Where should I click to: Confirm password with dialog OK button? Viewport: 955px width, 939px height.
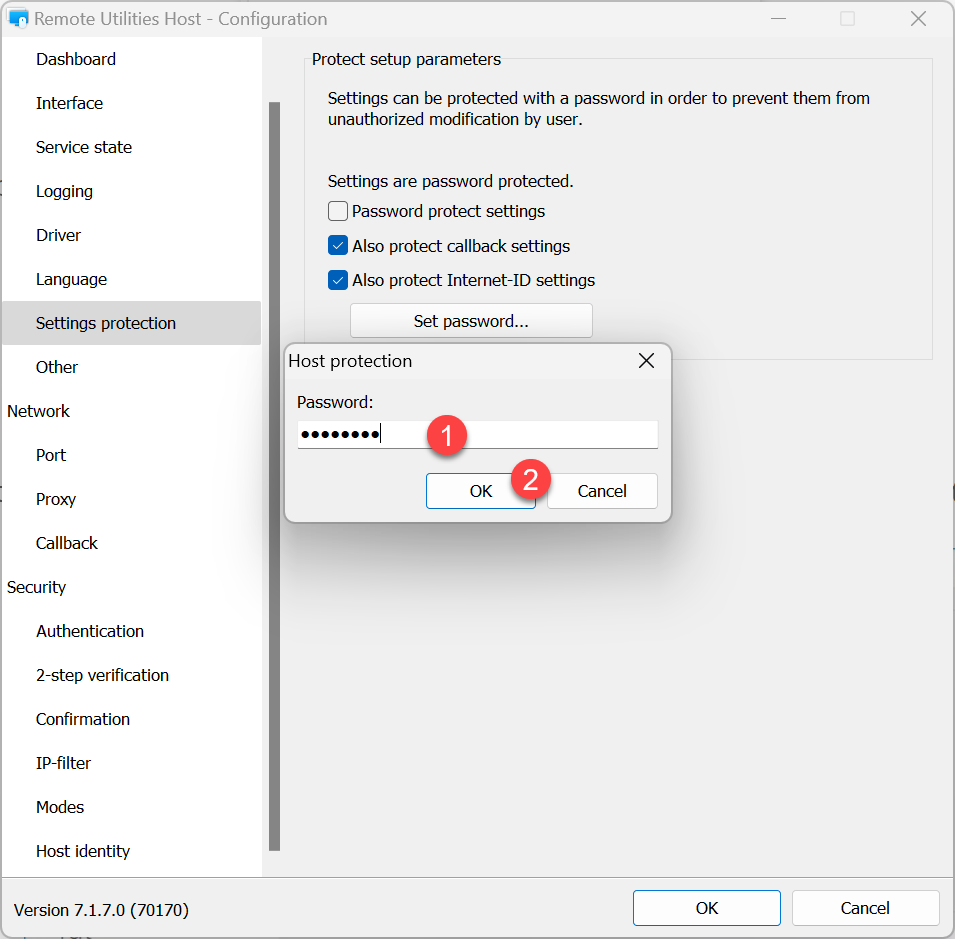pos(480,491)
